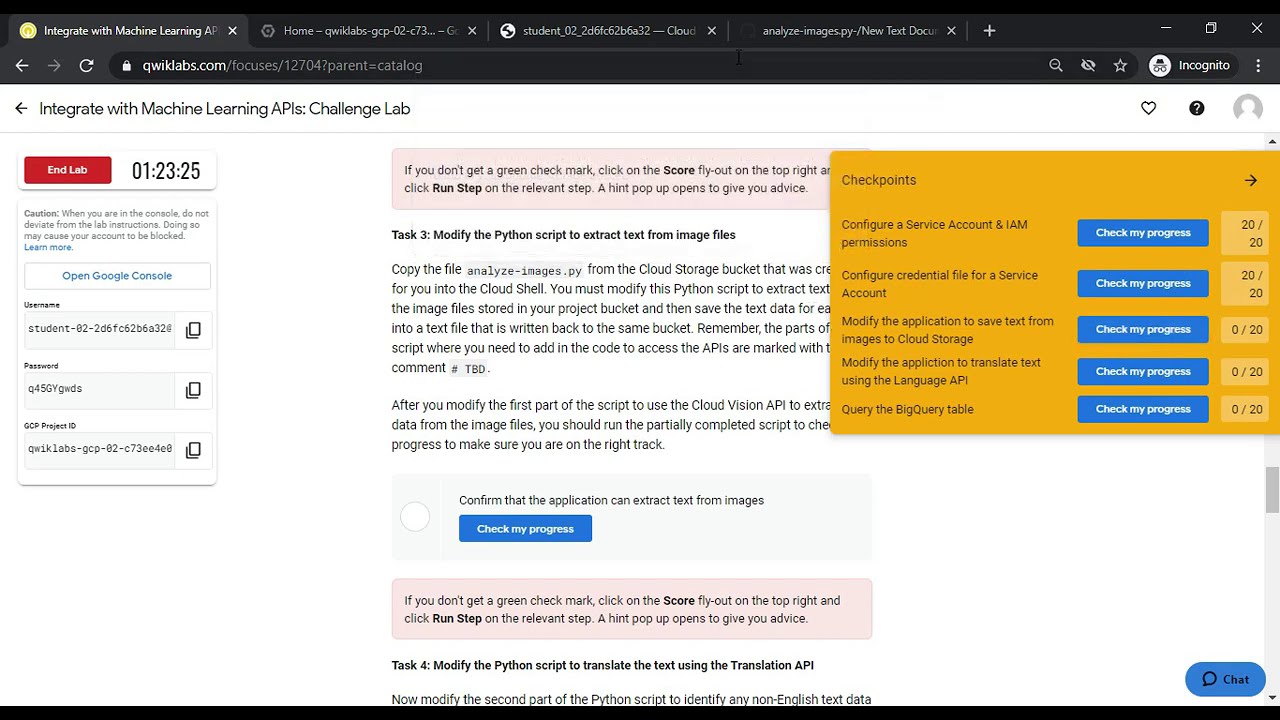Open the zoom magnifier icon in address bar
Viewport: 1280px width, 720px height.
pyautogui.click(x=1056, y=65)
